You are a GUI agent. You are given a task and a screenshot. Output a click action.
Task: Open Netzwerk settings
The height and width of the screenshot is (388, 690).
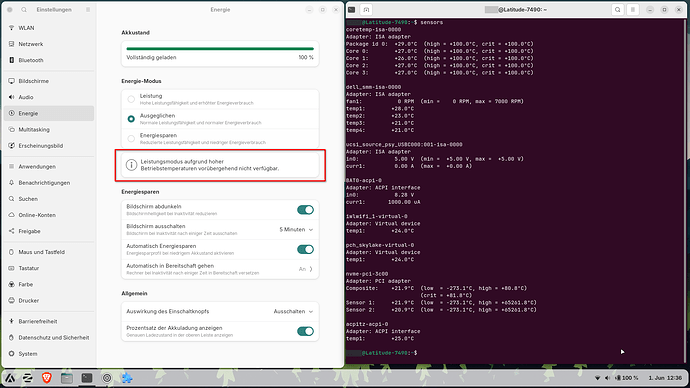(49, 44)
